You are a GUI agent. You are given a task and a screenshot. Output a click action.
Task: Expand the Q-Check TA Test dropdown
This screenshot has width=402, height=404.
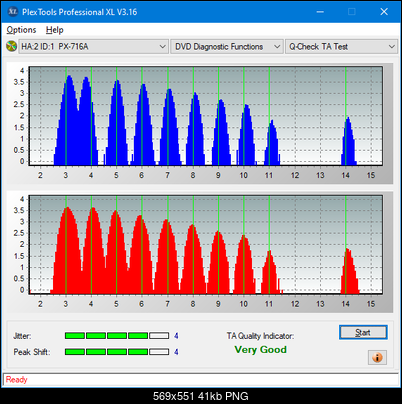pos(342,47)
